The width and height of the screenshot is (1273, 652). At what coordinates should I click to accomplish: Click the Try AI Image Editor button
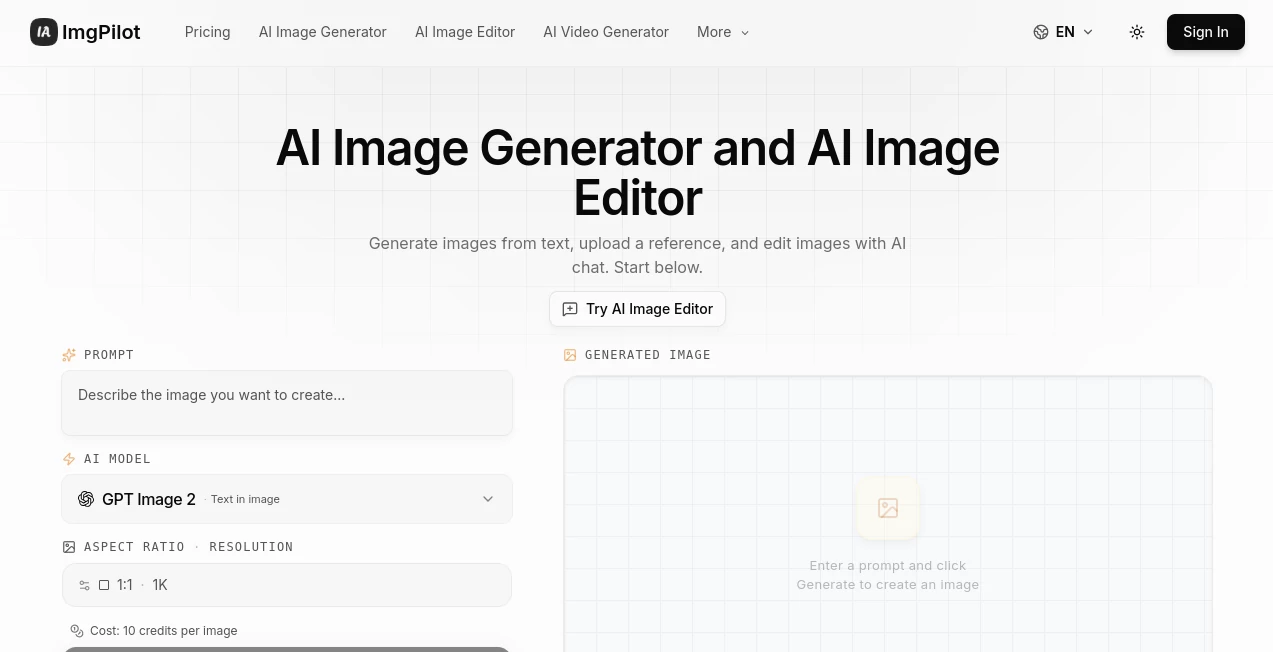point(638,309)
